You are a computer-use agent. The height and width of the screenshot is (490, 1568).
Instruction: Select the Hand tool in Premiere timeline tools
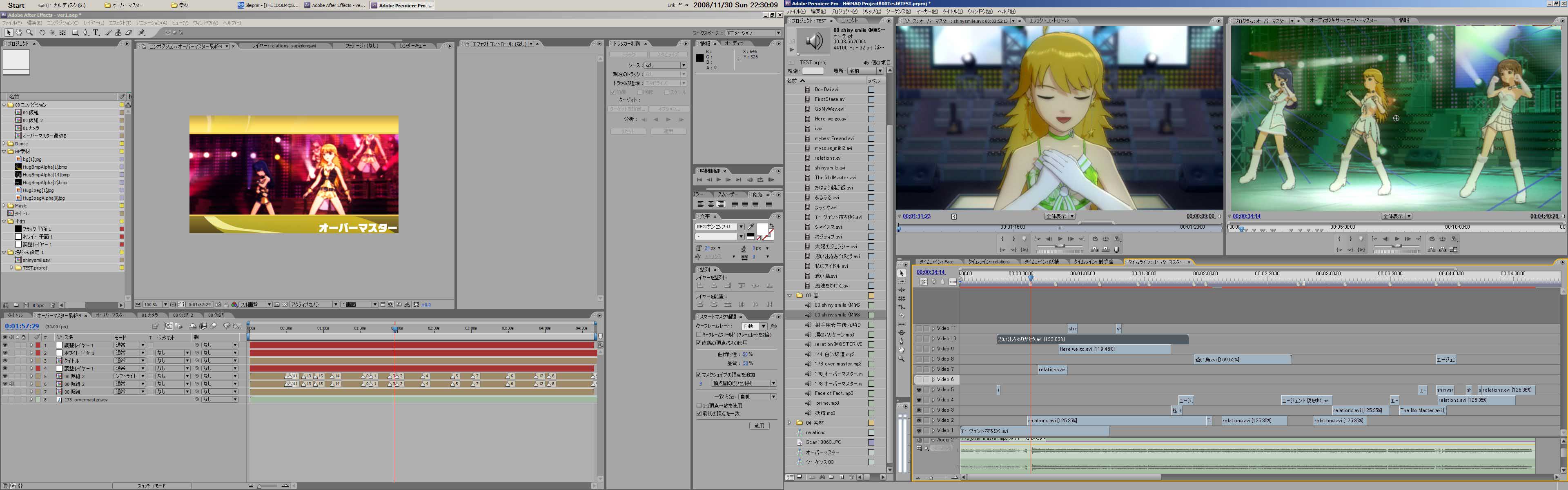pos(902,350)
